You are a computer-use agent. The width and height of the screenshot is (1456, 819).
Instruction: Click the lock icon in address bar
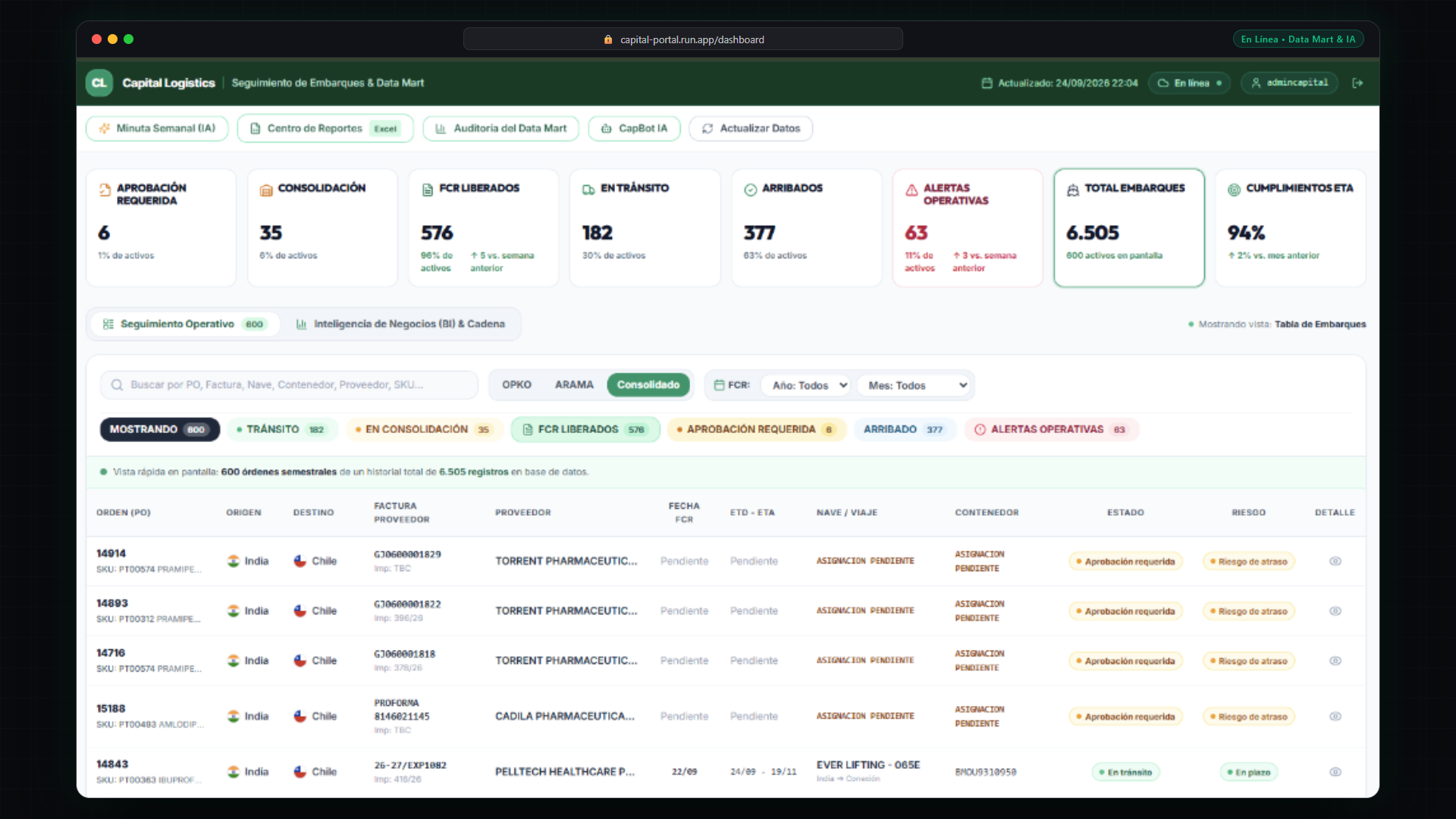tap(607, 39)
